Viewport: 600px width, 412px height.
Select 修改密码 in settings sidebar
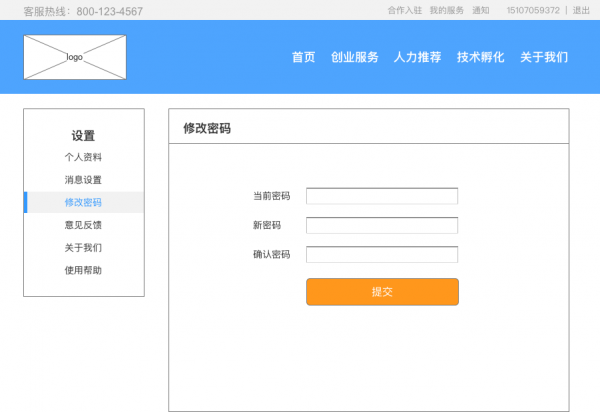pyautogui.click(x=84, y=202)
